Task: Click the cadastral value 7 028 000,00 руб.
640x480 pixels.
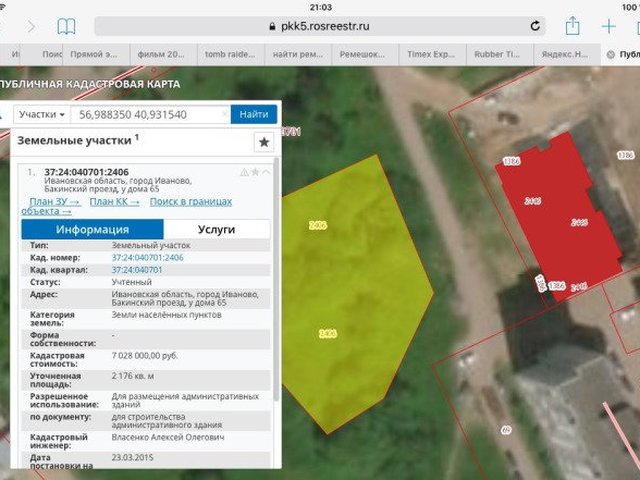Action: click(145, 356)
